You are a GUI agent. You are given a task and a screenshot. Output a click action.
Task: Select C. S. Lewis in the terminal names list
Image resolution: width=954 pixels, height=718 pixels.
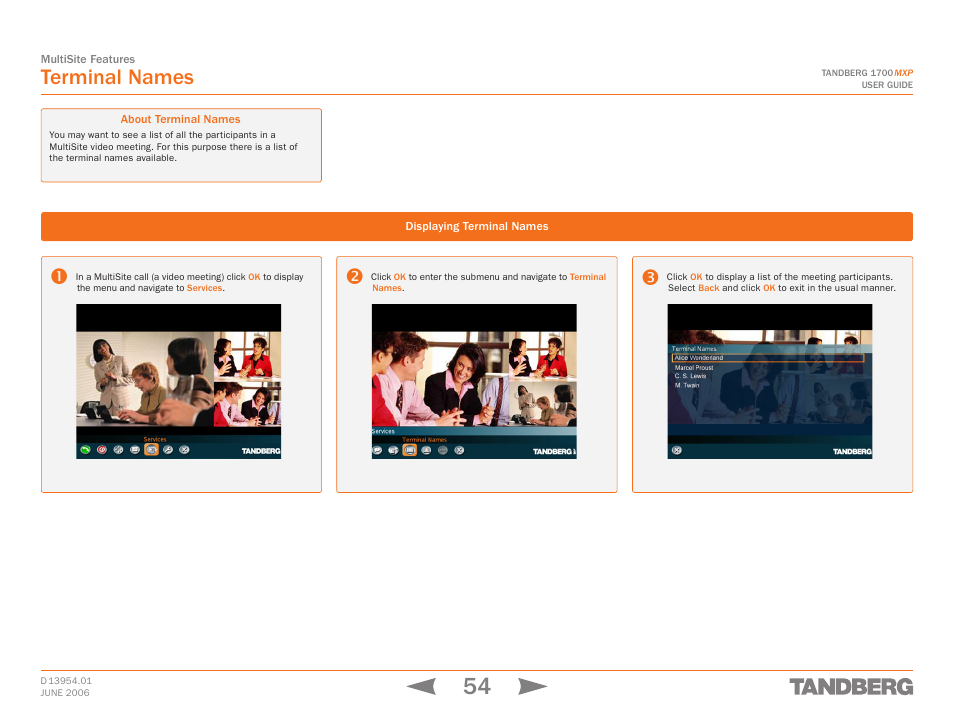[690, 376]
